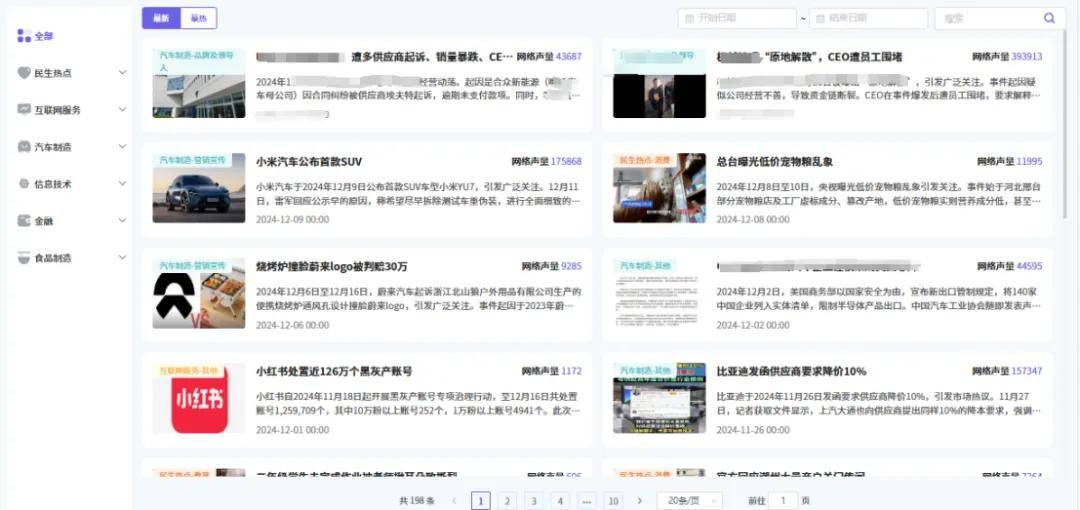The image size is (1080, 510).
Task: Click the heart icon beside 民生热点
Action: point(24,72)
